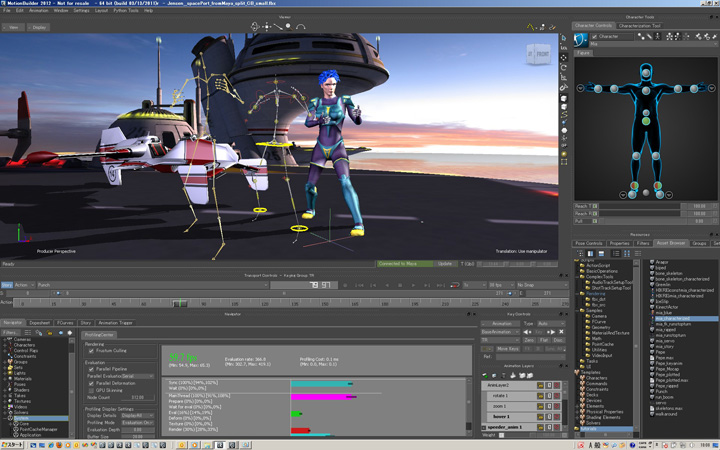Click the ViewCube in the viewer
Viewport: 720px width, 450px height.
click(538, 54)
